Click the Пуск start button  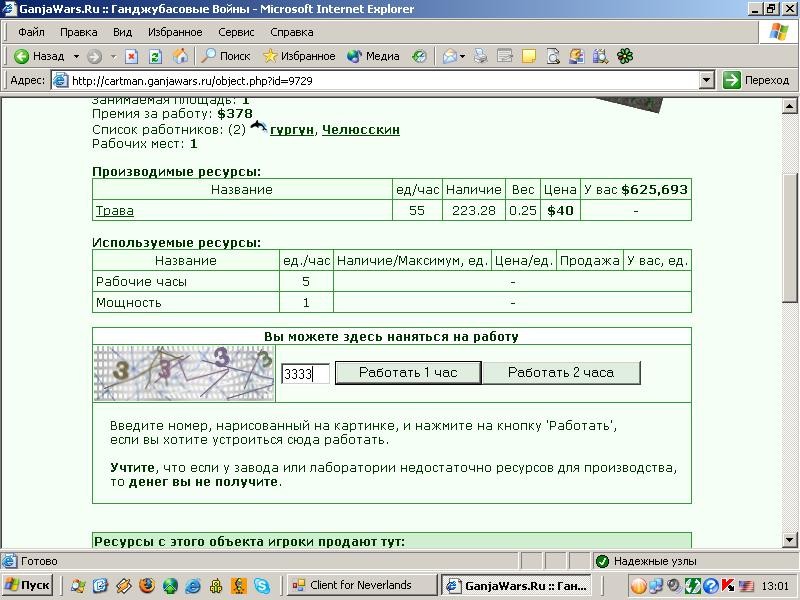(28, 585)
